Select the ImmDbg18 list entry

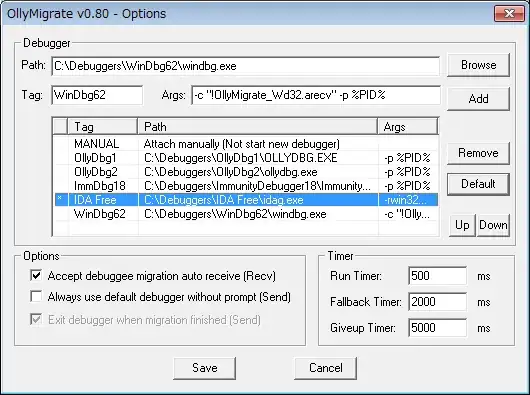[x=246, y=186]
